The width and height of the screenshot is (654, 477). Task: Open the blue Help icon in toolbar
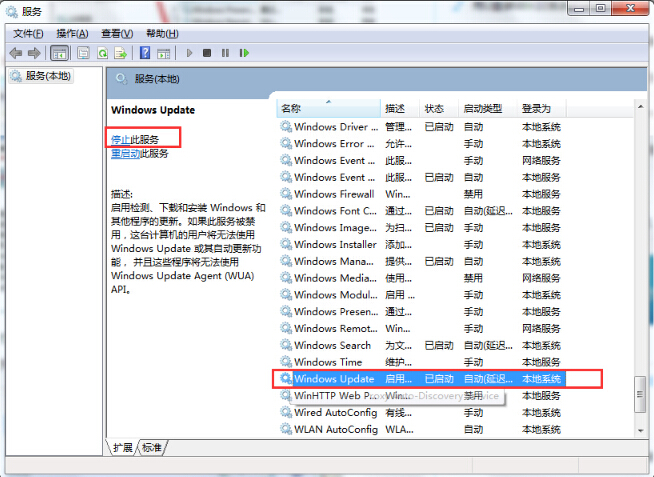click(x=145, y=53)
